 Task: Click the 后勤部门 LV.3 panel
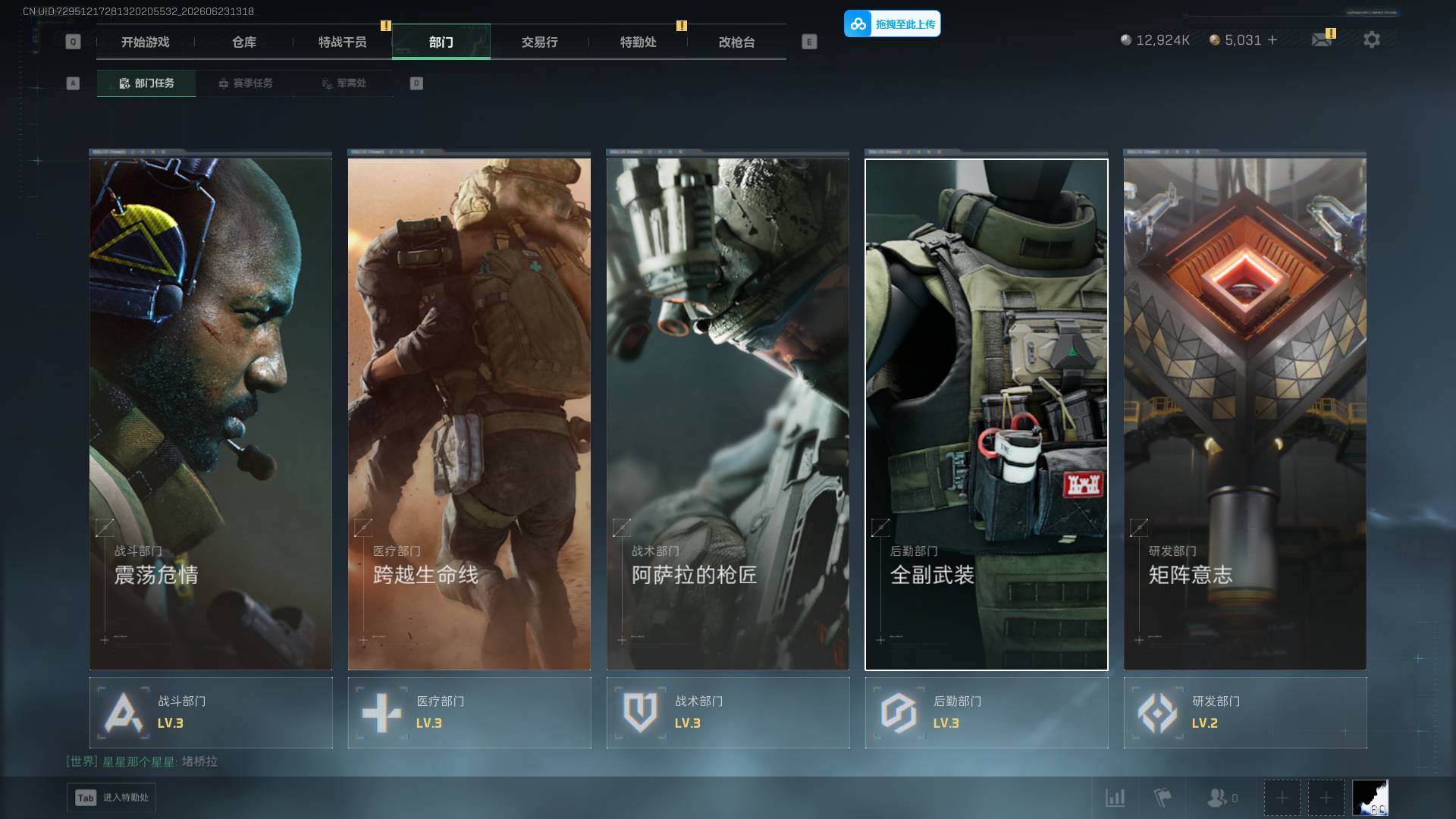coord(987,713)
